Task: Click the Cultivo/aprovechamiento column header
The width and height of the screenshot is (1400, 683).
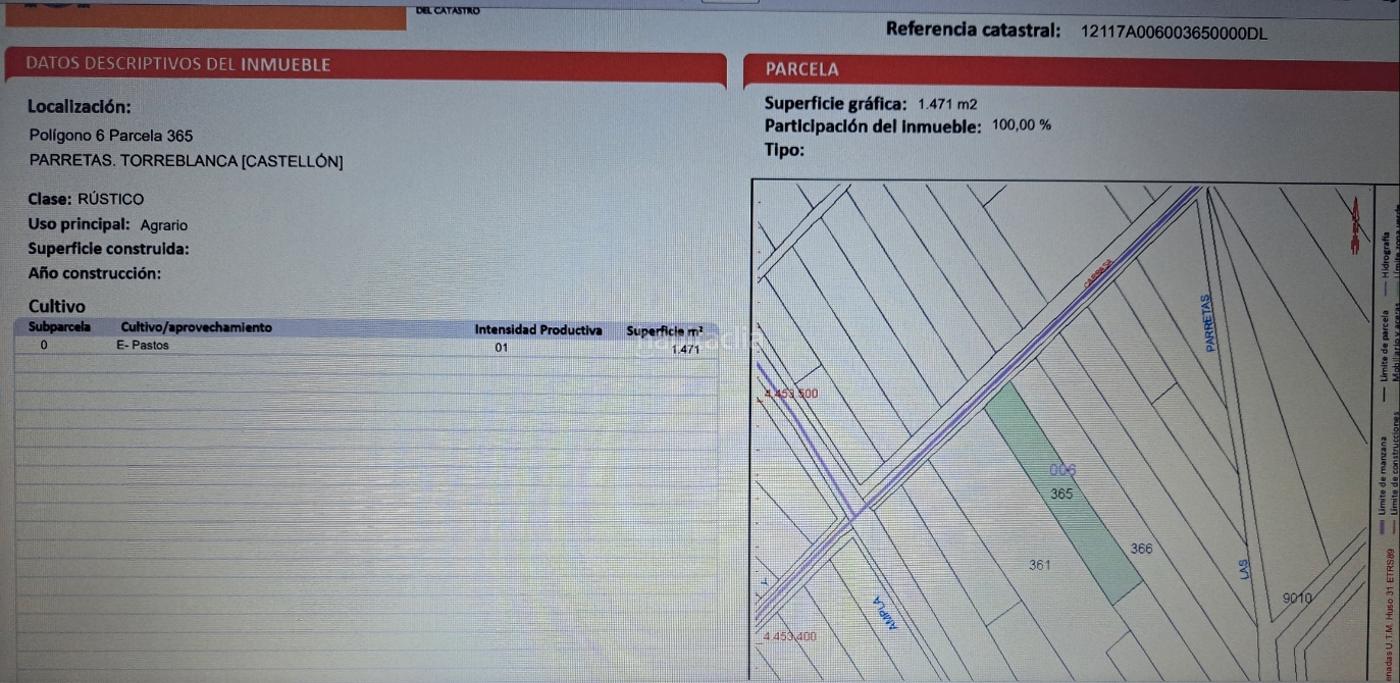Action: [x=195, y=327]
